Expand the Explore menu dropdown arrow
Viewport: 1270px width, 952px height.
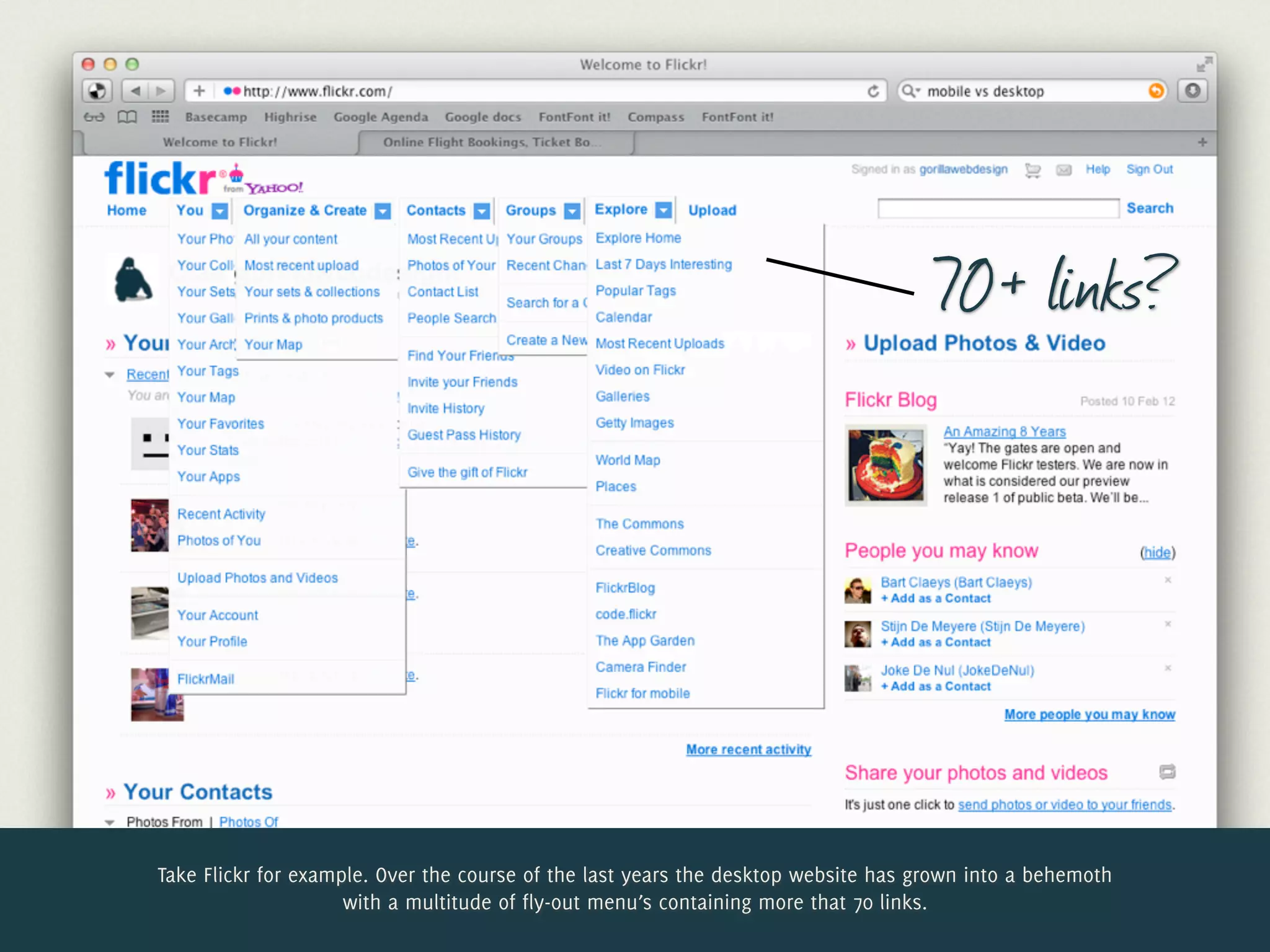click(x=664, y=210)
